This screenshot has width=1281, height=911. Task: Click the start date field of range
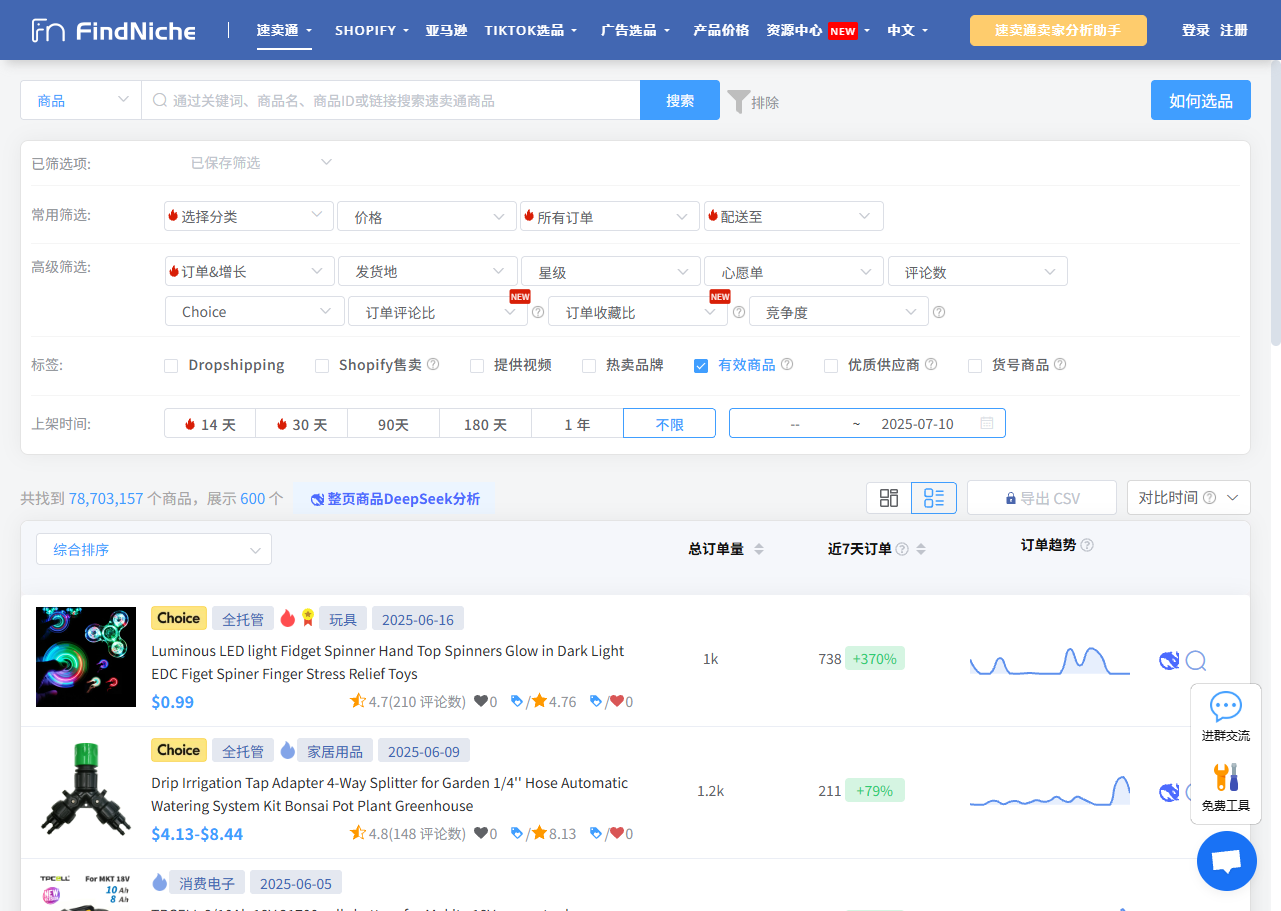[x=795, y=424]
